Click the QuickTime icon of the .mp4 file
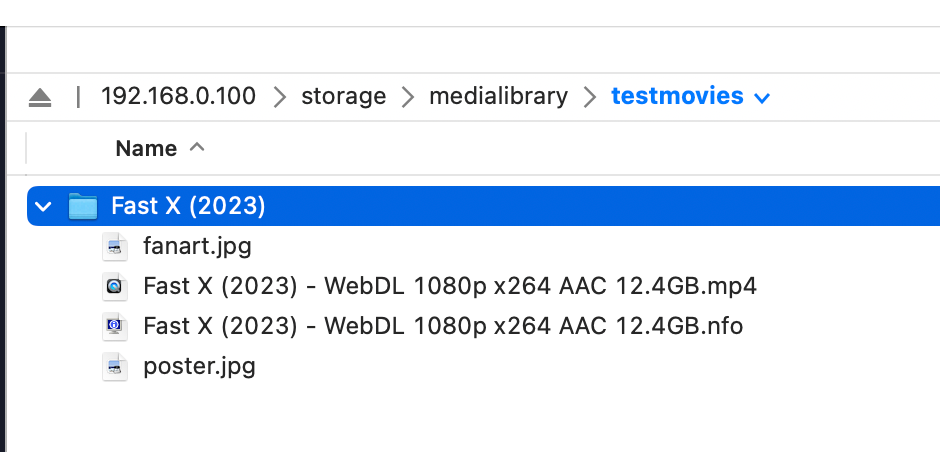Image resolution: width=940 pixels, height=452 pixels. [116, 286]
